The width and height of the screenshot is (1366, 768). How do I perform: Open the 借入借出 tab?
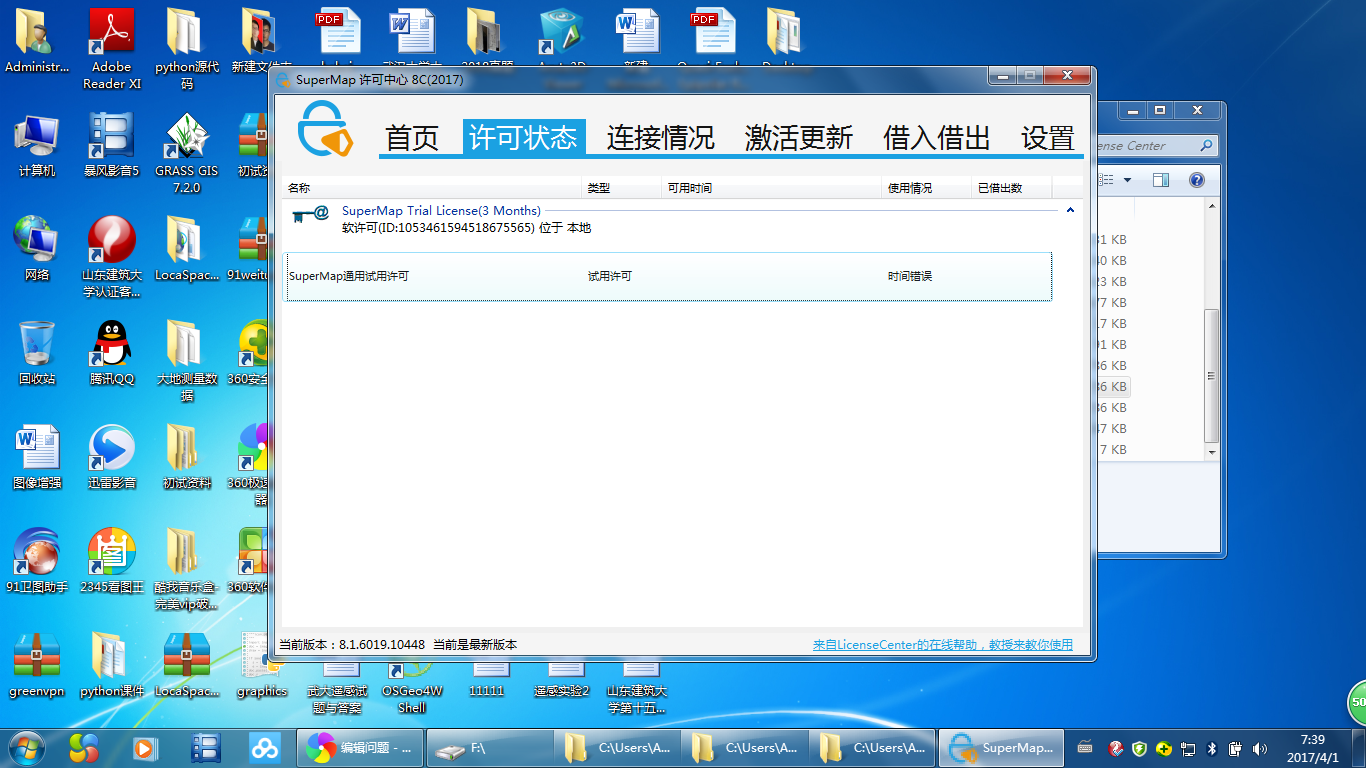936,137
